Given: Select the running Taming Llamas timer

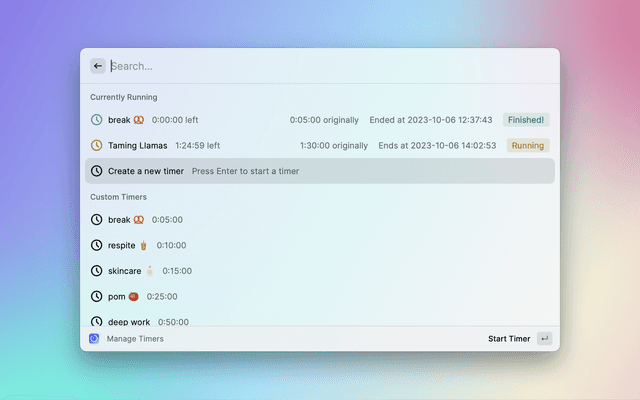Looking at the screenshot, I should tap(320, 145).
